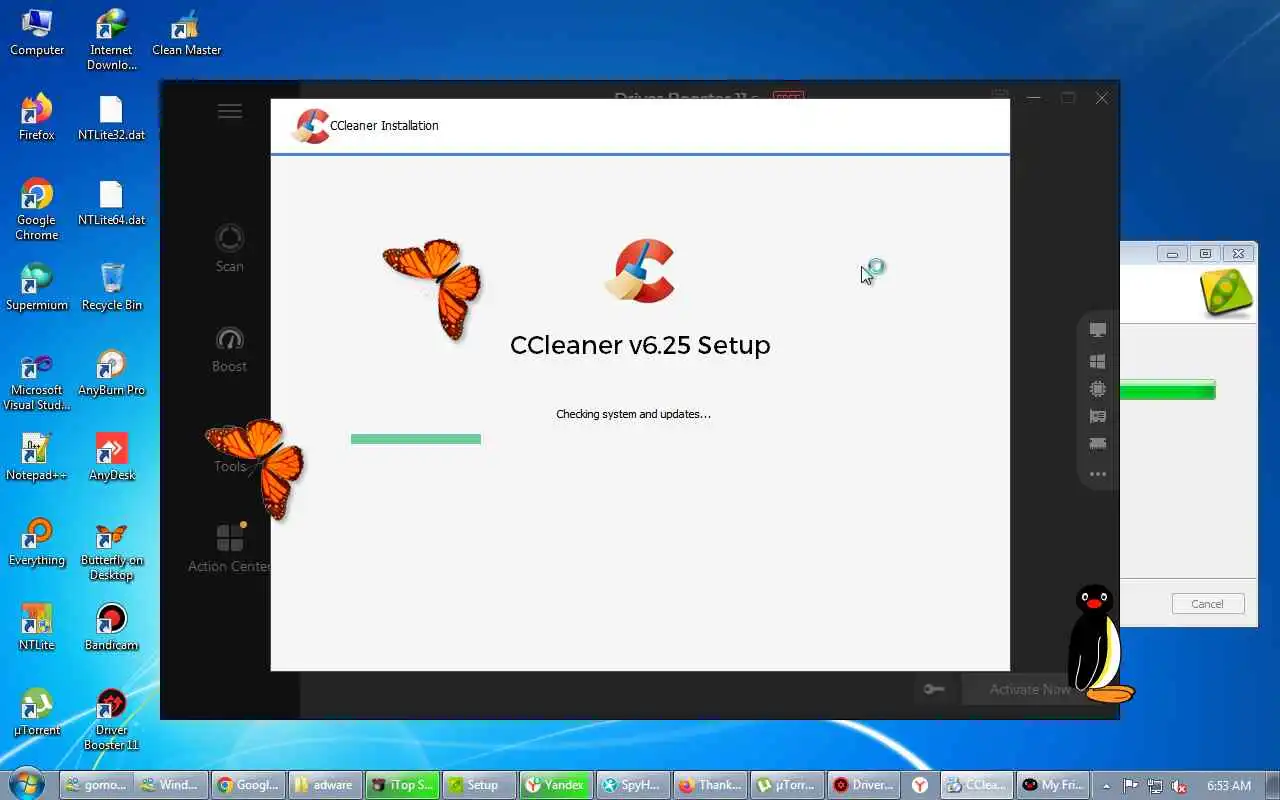
Task: Open the Supermium desktop icon
Action: tap(37, 288)
